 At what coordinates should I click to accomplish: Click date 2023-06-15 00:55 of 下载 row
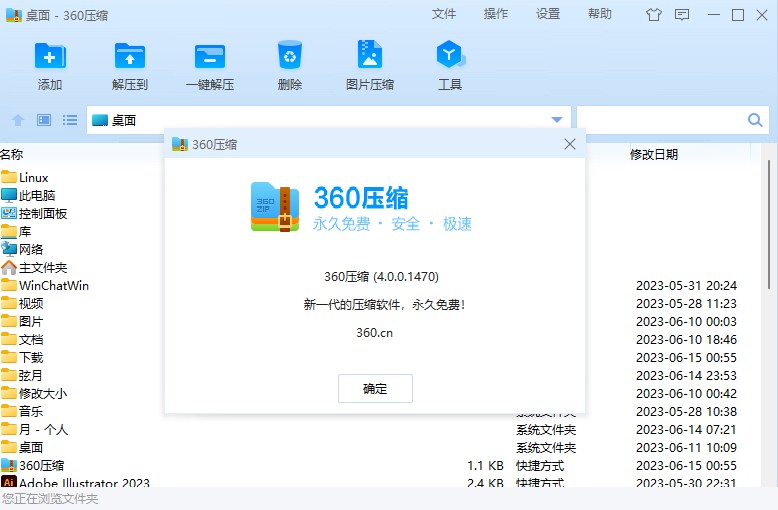[x=686, y=357]
